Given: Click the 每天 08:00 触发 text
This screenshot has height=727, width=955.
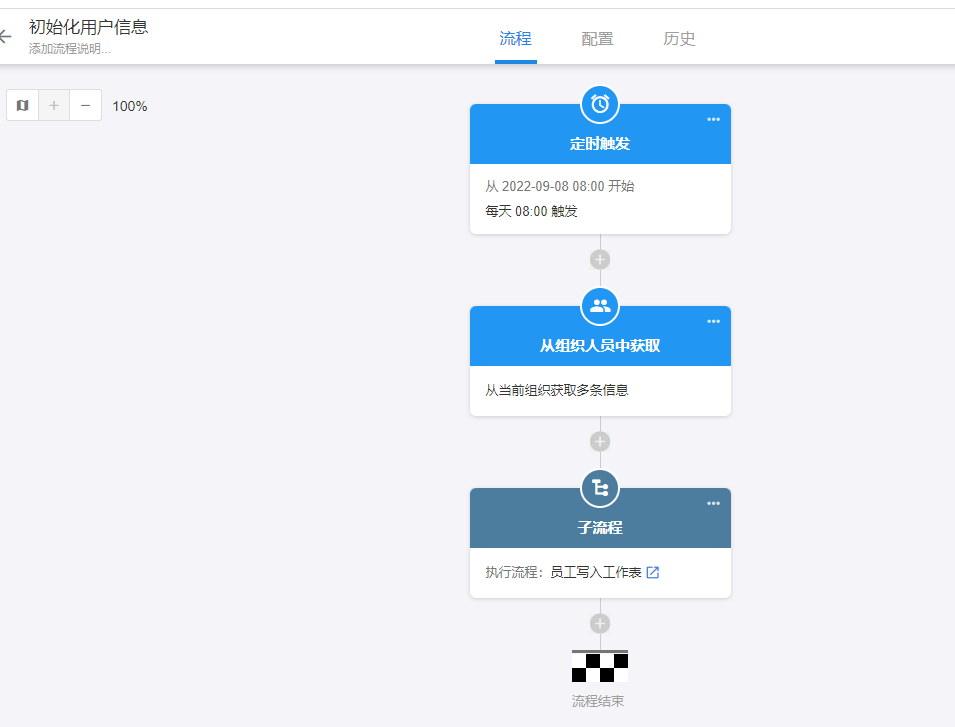Looking at the screenshot, I should (x=531, y=211).
